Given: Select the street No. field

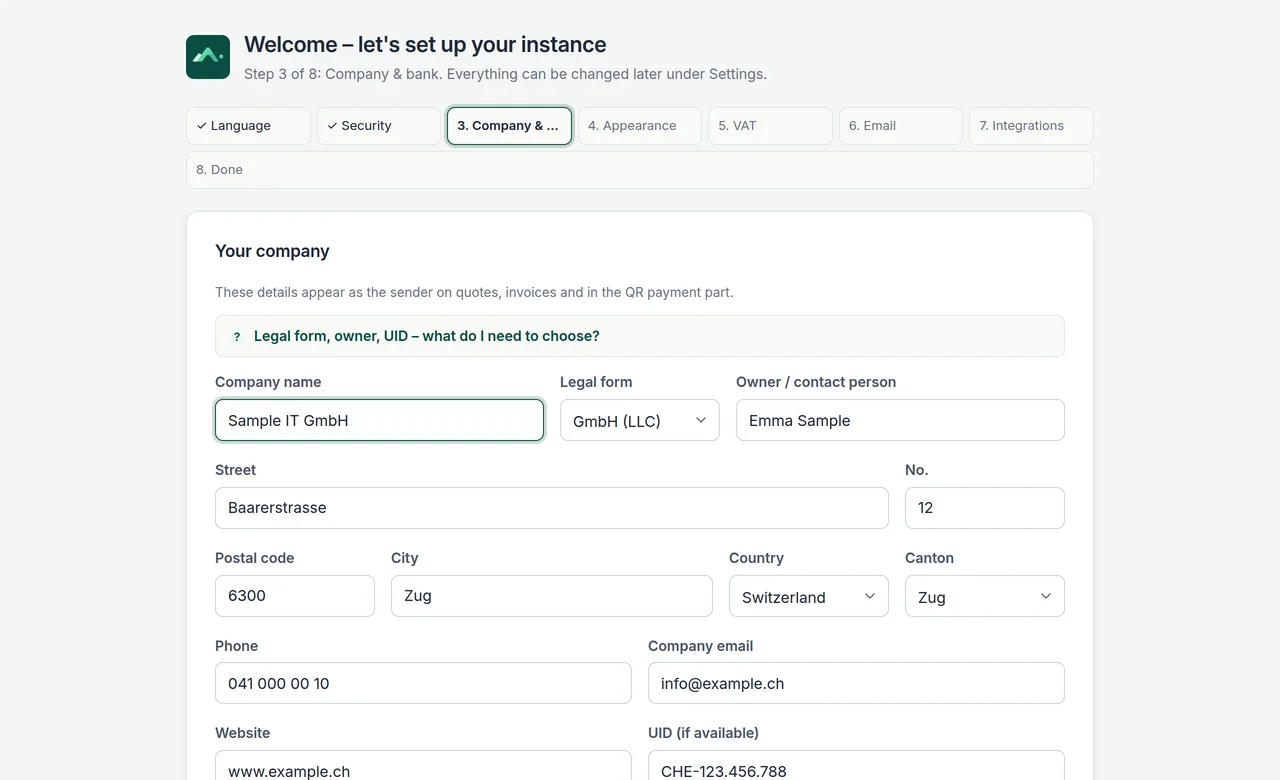Looking at the screenshot, I should click(x=985, y=508).
